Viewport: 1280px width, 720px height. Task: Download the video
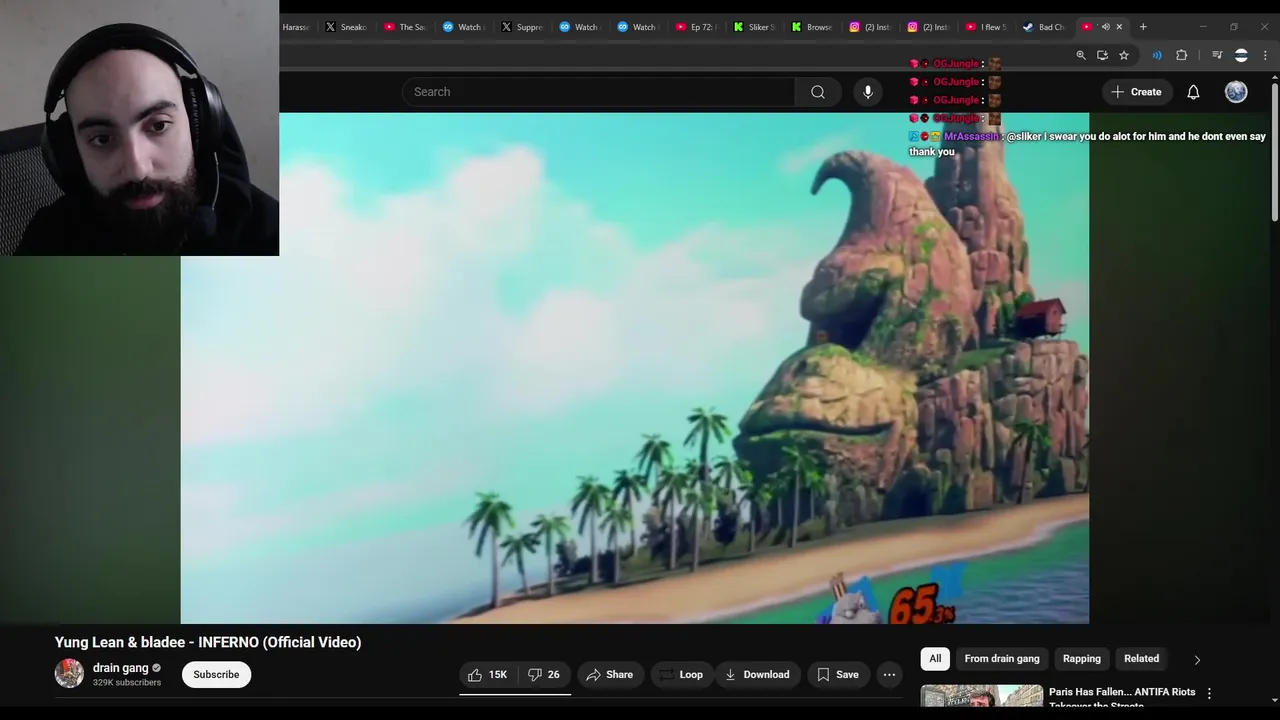[757, 675]
